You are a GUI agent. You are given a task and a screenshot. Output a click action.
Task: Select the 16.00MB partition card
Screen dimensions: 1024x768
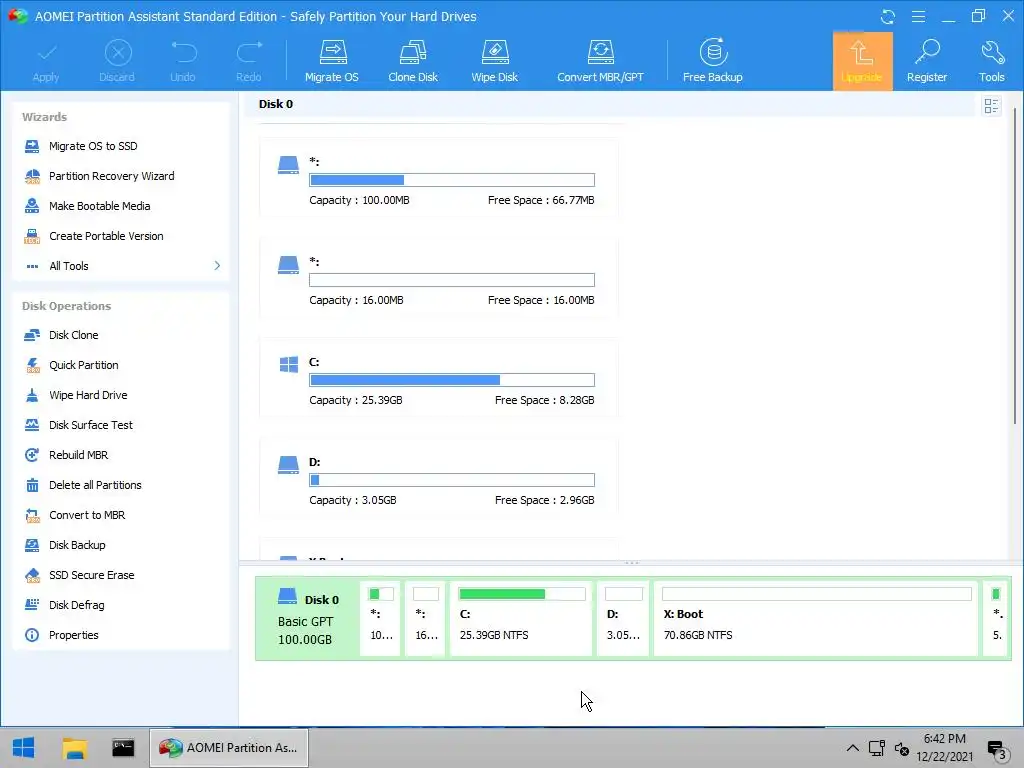[x=438, y=278]
